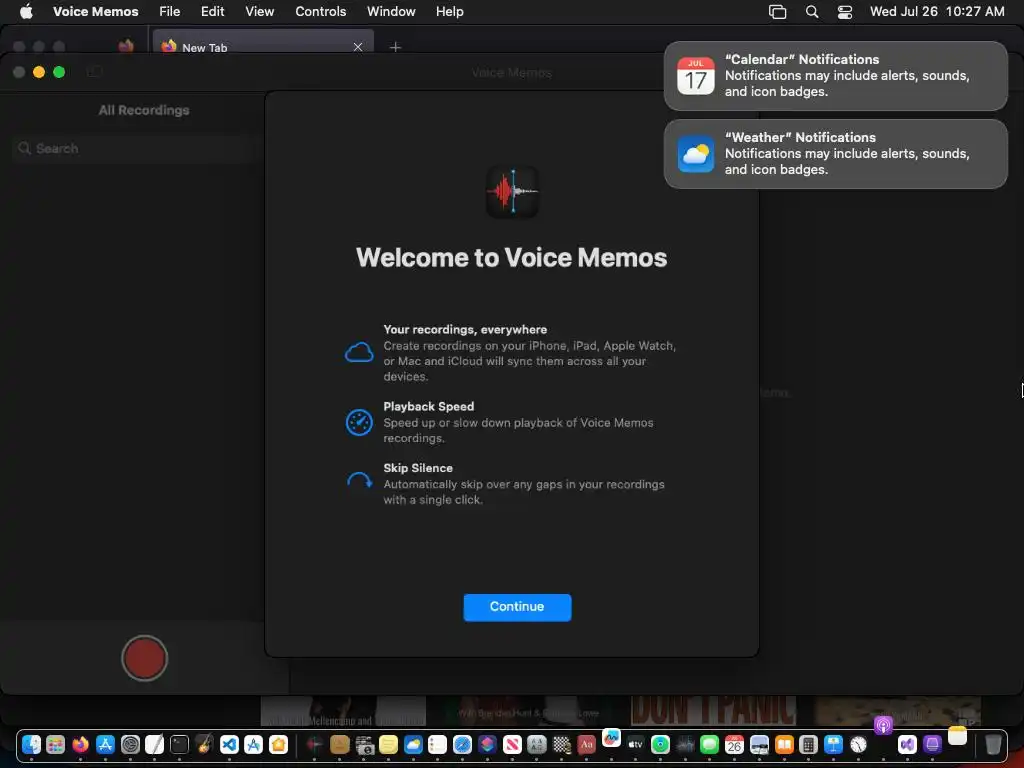This screenshot has width=1024, height=768.
Task: Open Podcasts from the Dock
Action: (883, 726)
